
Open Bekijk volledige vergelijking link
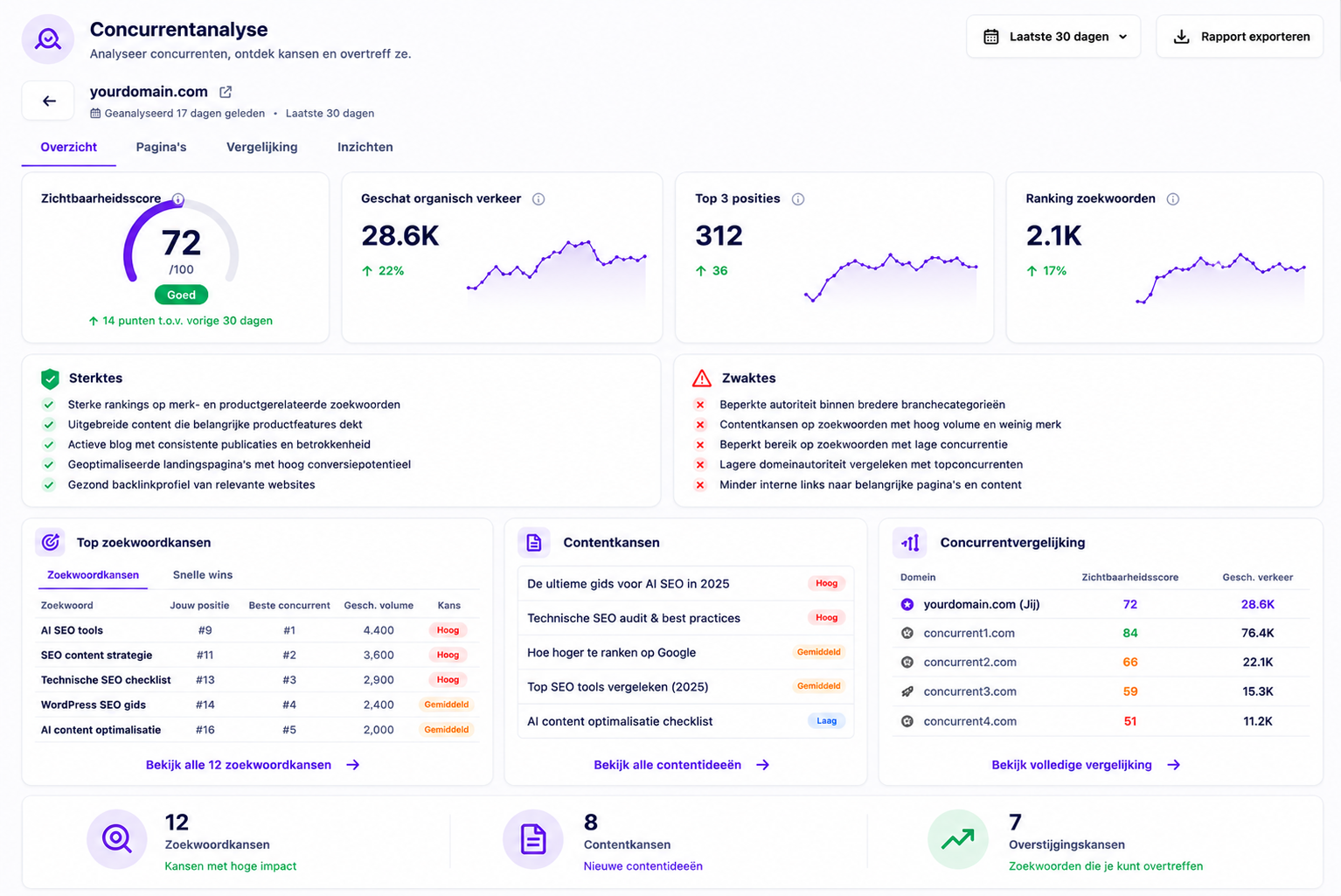[1086, 765]
